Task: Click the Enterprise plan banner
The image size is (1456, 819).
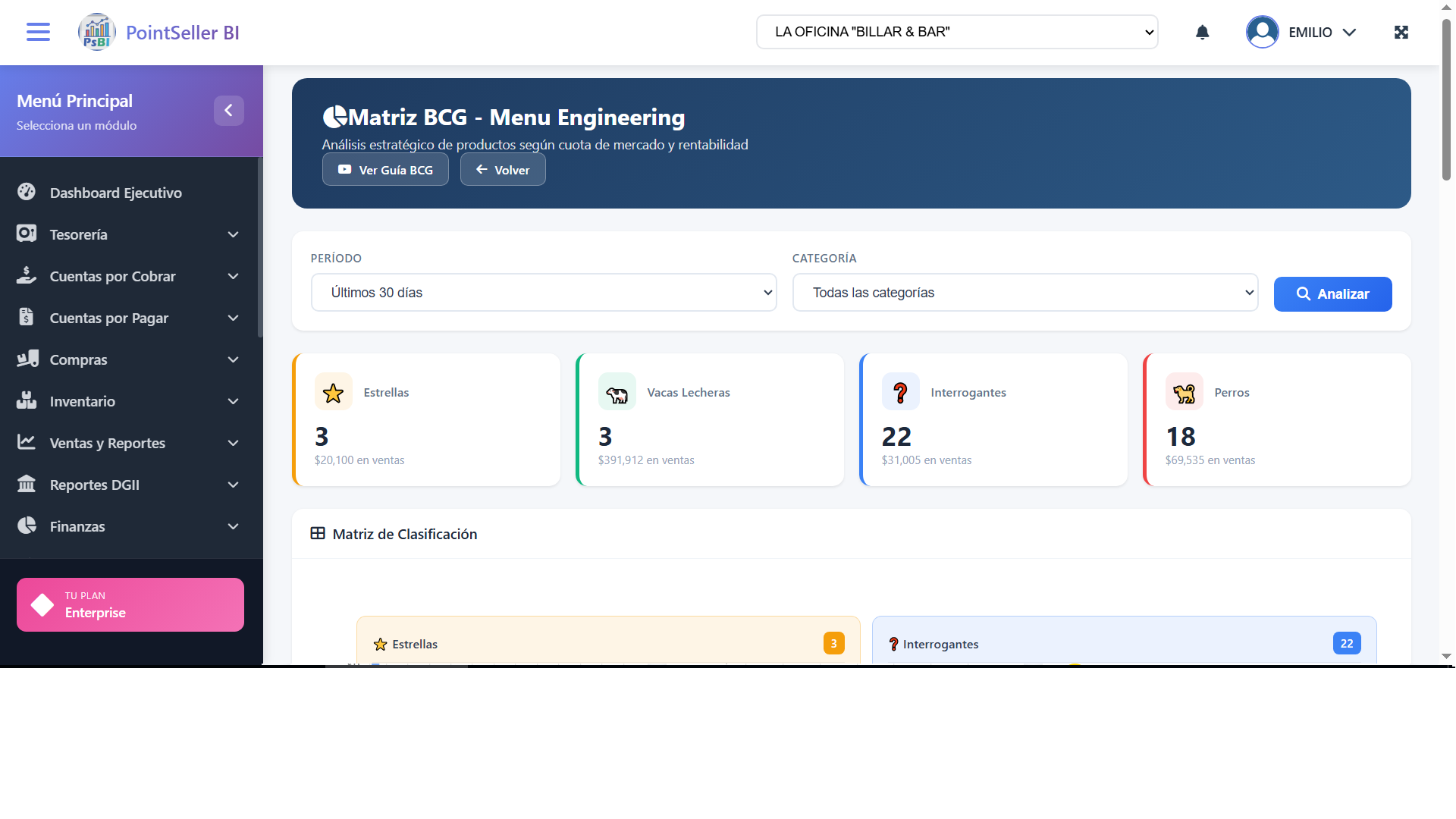Action: [130, 604]
